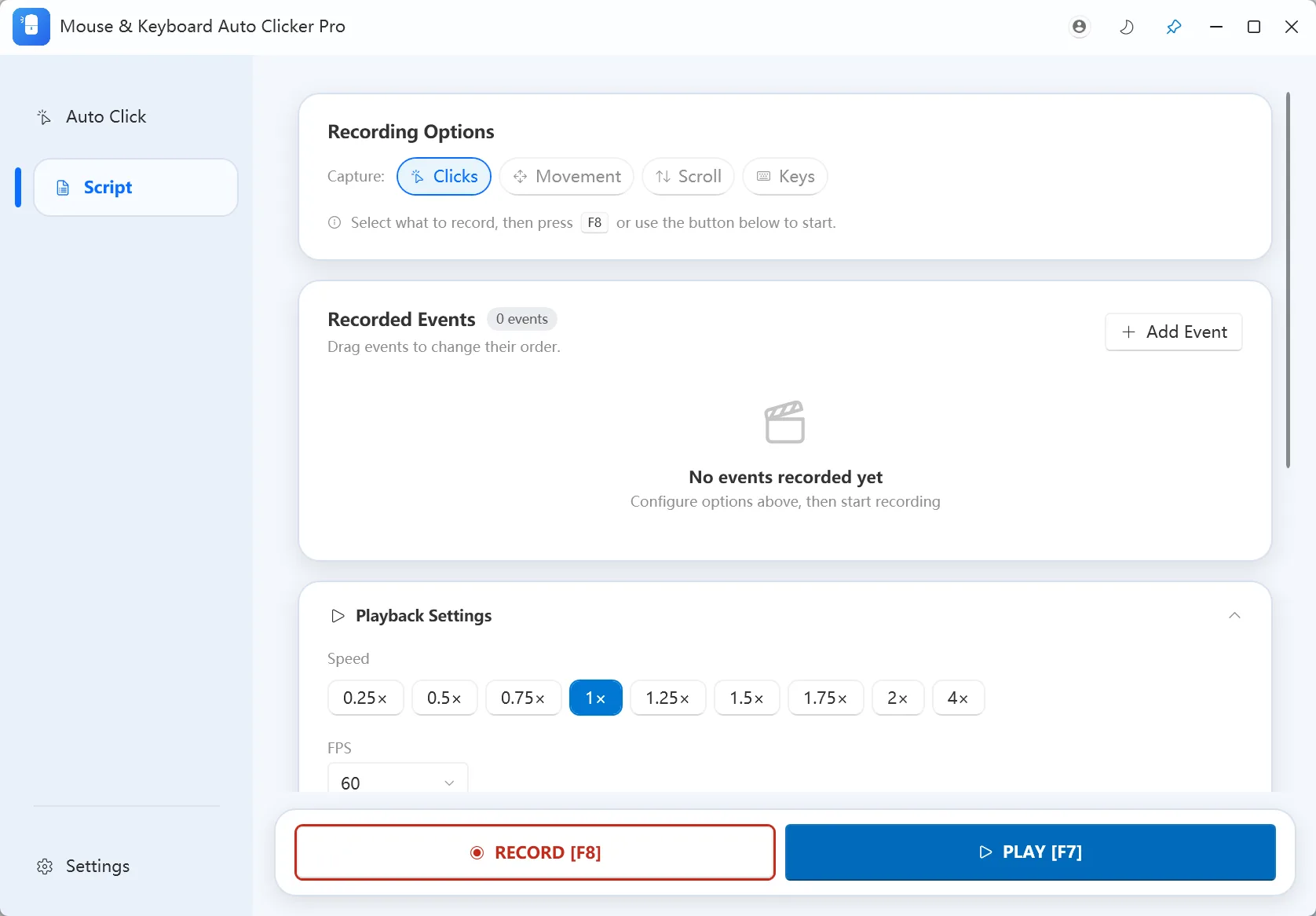This screenshot has width=1316, height=916.
Task: Close the Auto Clicker window
Action: click(x=1292, y=27)
